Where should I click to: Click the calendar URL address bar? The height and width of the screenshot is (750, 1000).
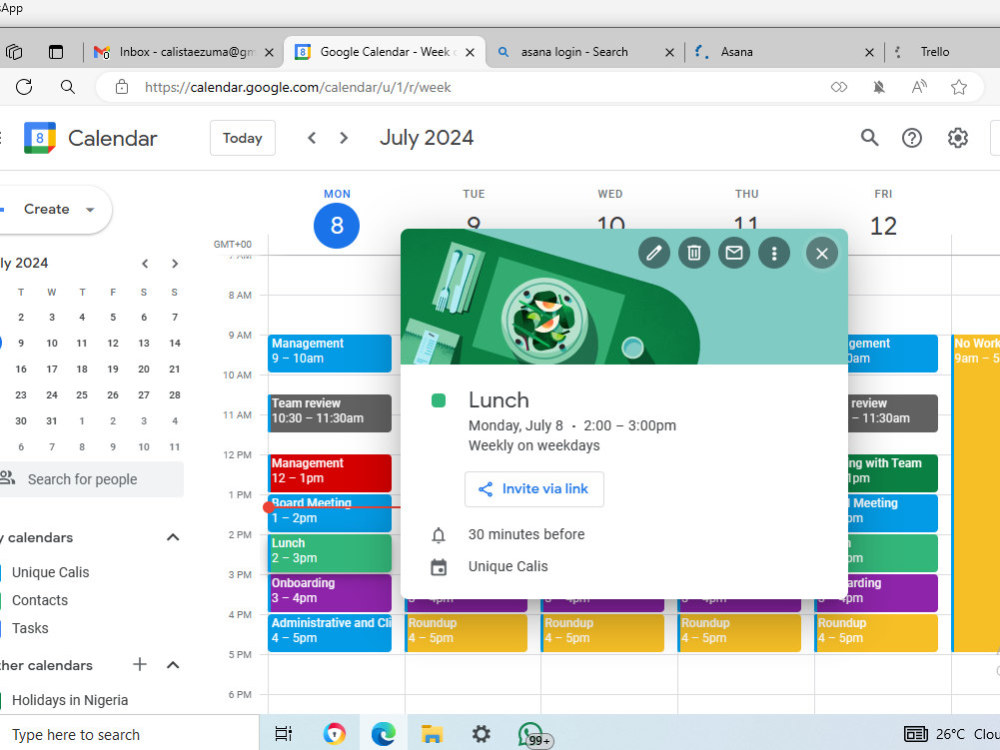pyautogui.click(x=298, y=87)
